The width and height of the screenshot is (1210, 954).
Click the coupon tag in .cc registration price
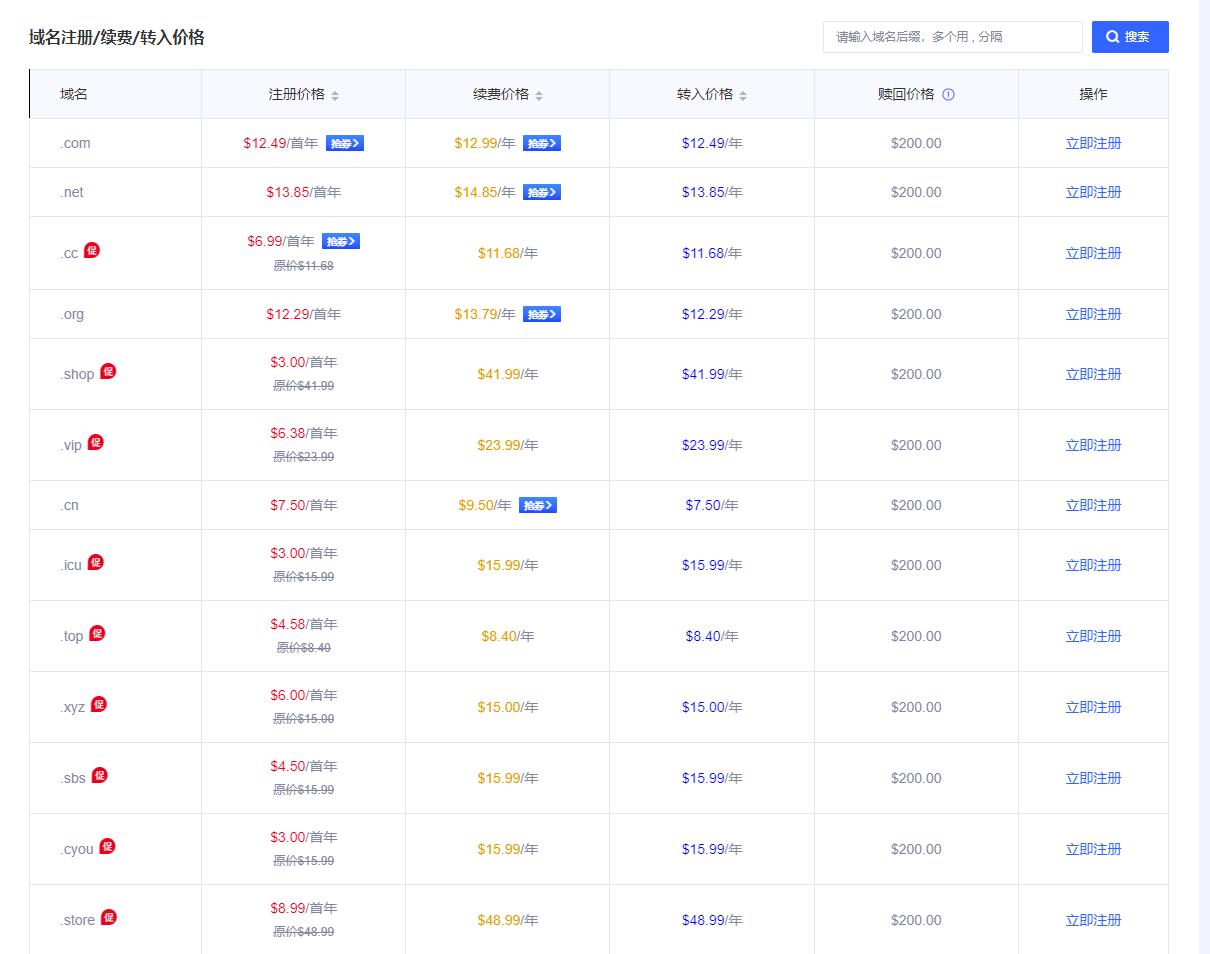pyautogui.click(x=341, y=242)
